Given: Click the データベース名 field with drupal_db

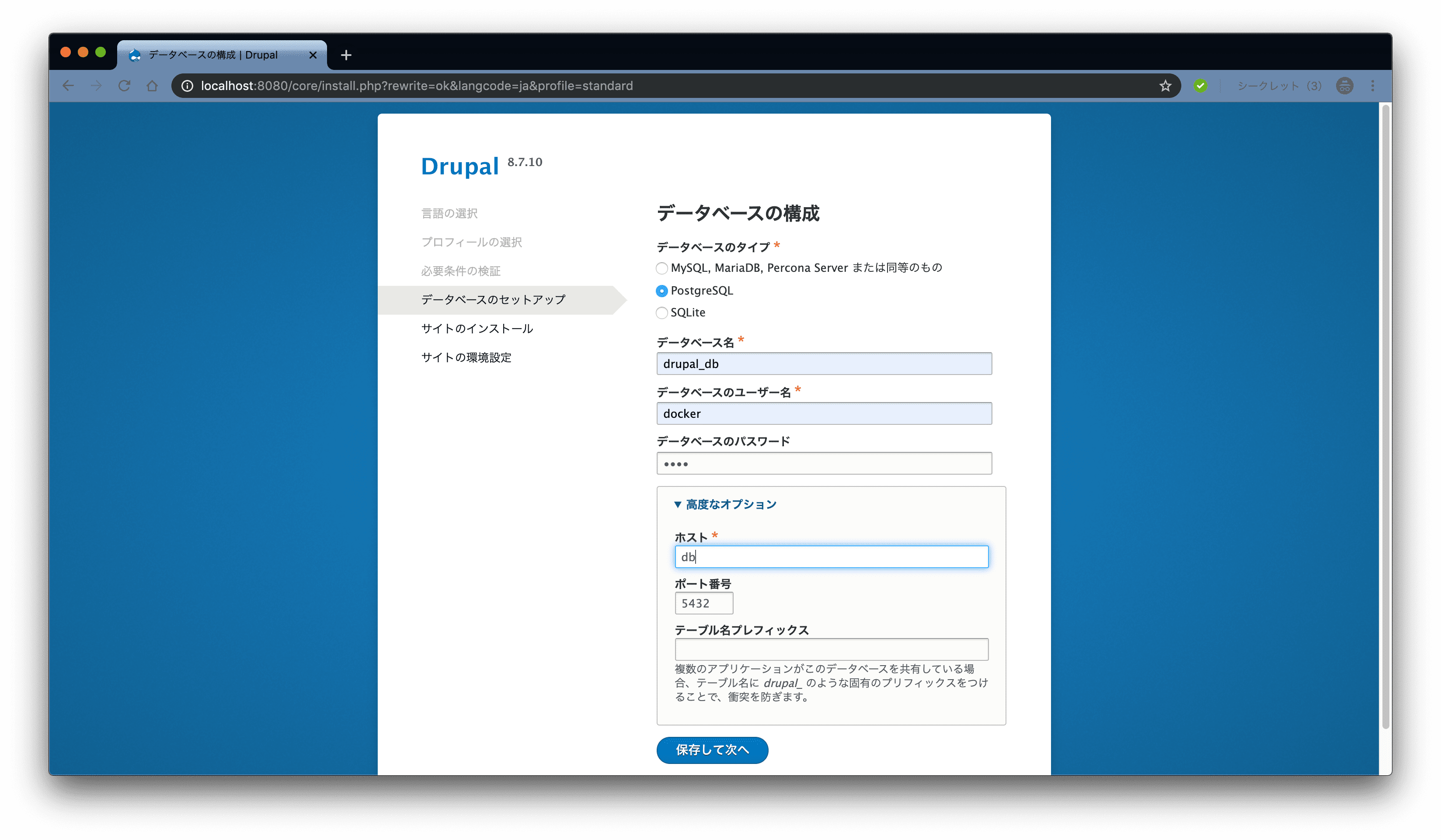Looking at the screenshot, I should (824, 364).
